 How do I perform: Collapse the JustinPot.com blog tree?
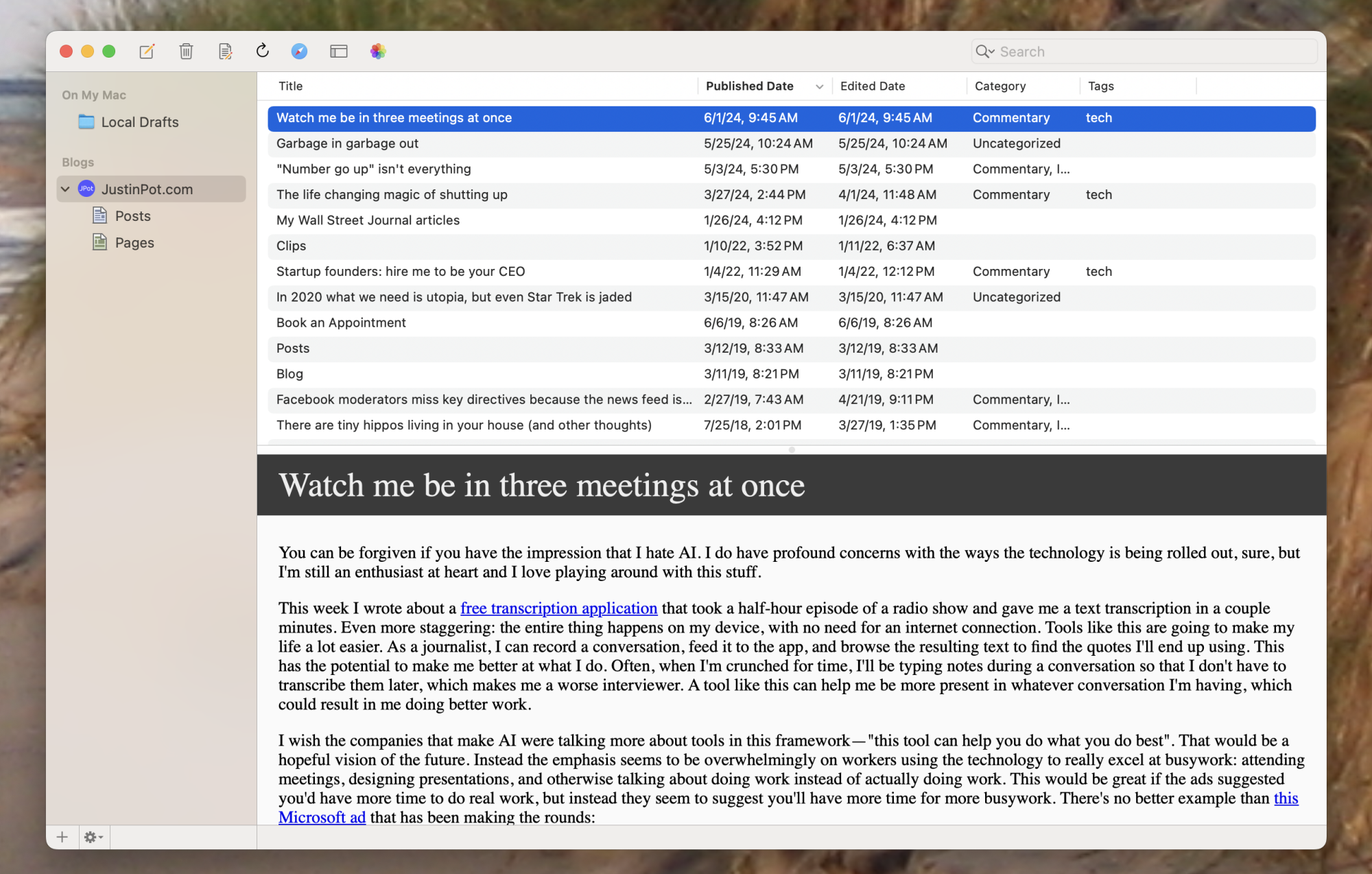click(66, 189)
